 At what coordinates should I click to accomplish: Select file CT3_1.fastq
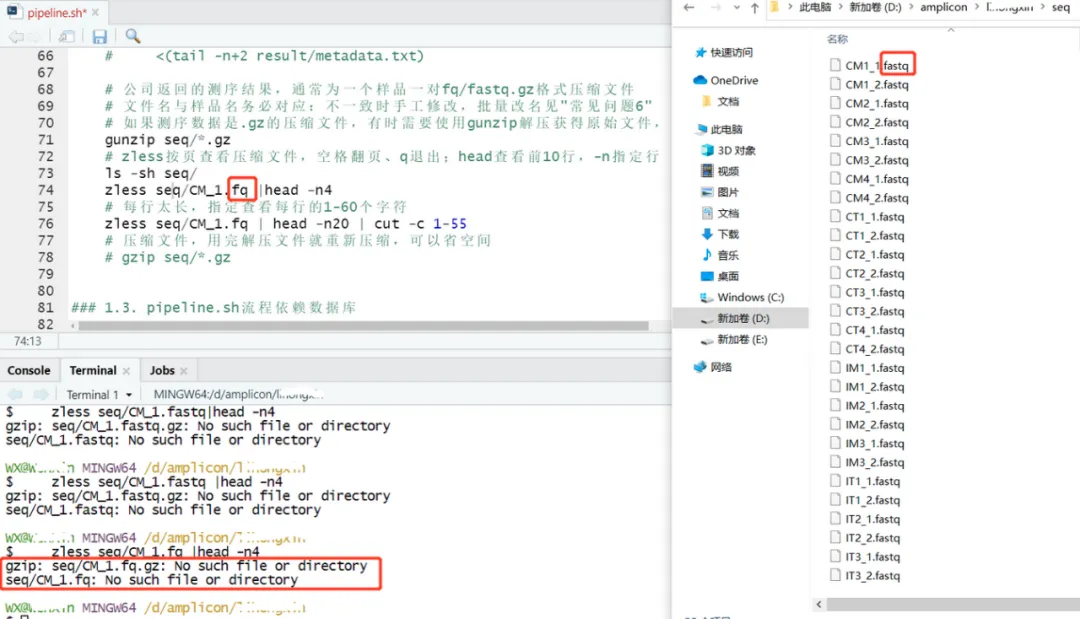click(x=867, y=292)
